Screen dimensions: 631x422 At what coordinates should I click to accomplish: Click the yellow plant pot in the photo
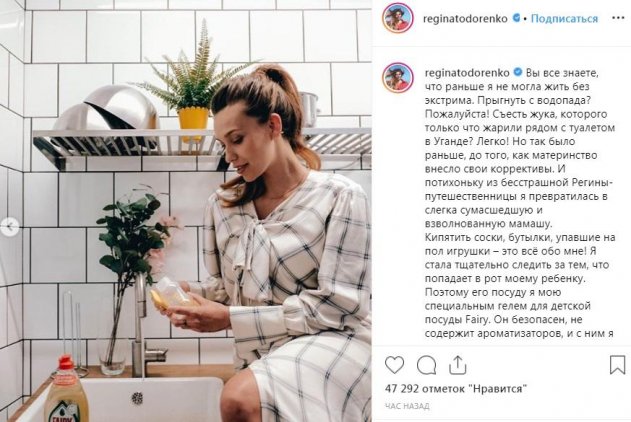pyautogui.click(x=194, y=118)
